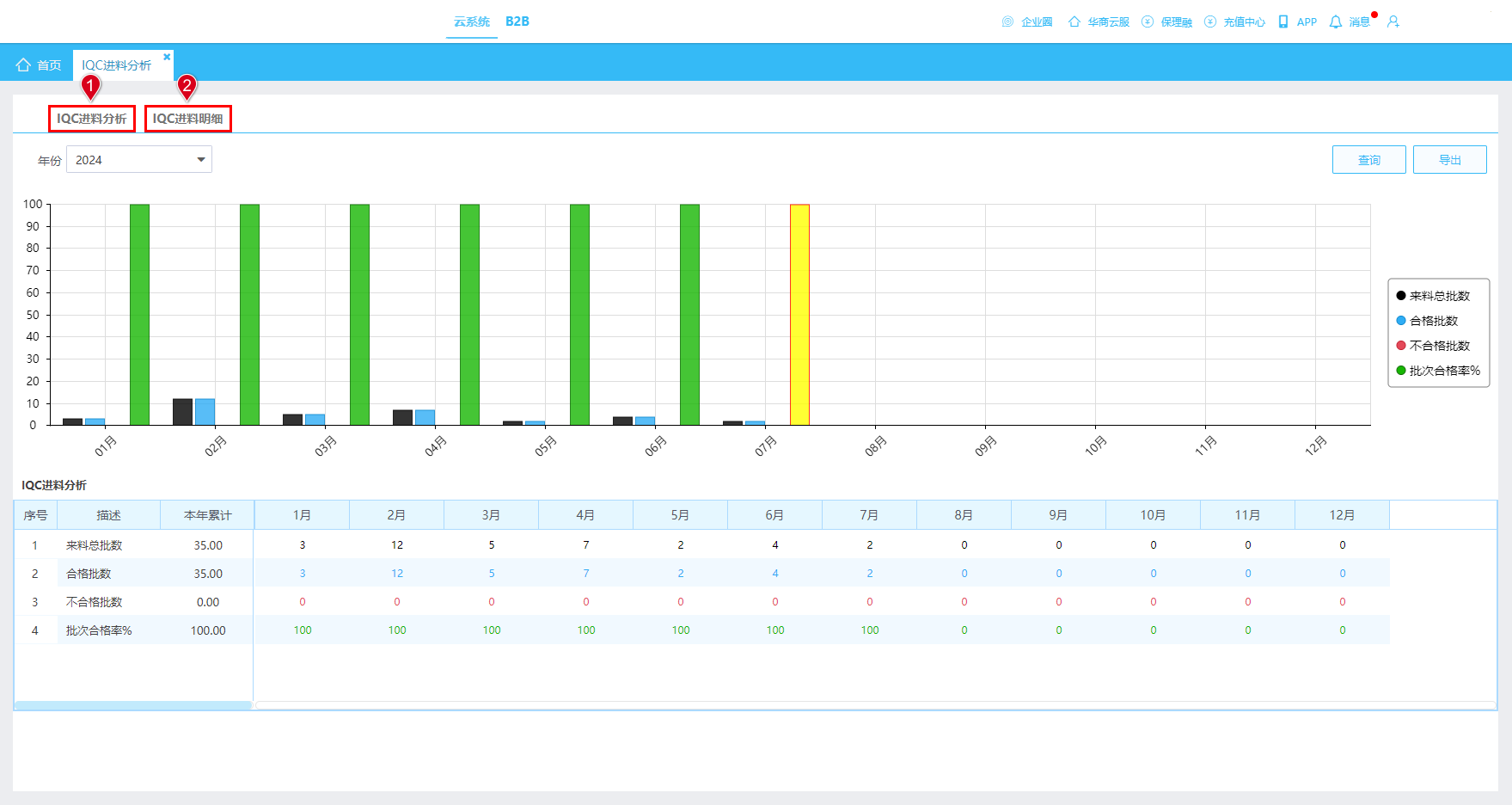Toggle 来料总批数 legend entry

click(1433, 296)
